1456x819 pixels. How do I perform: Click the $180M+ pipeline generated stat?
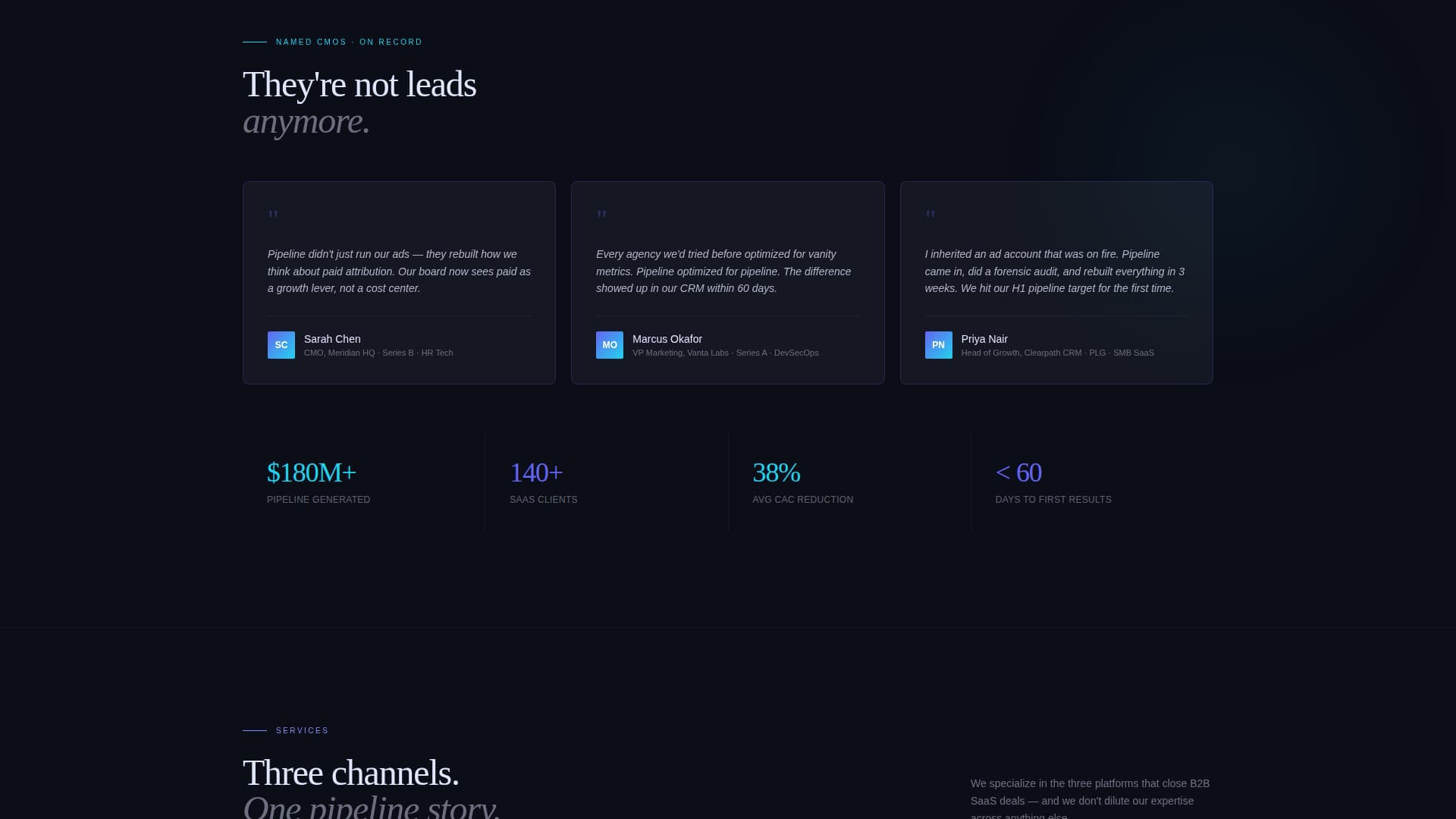(x=312, y=472)
